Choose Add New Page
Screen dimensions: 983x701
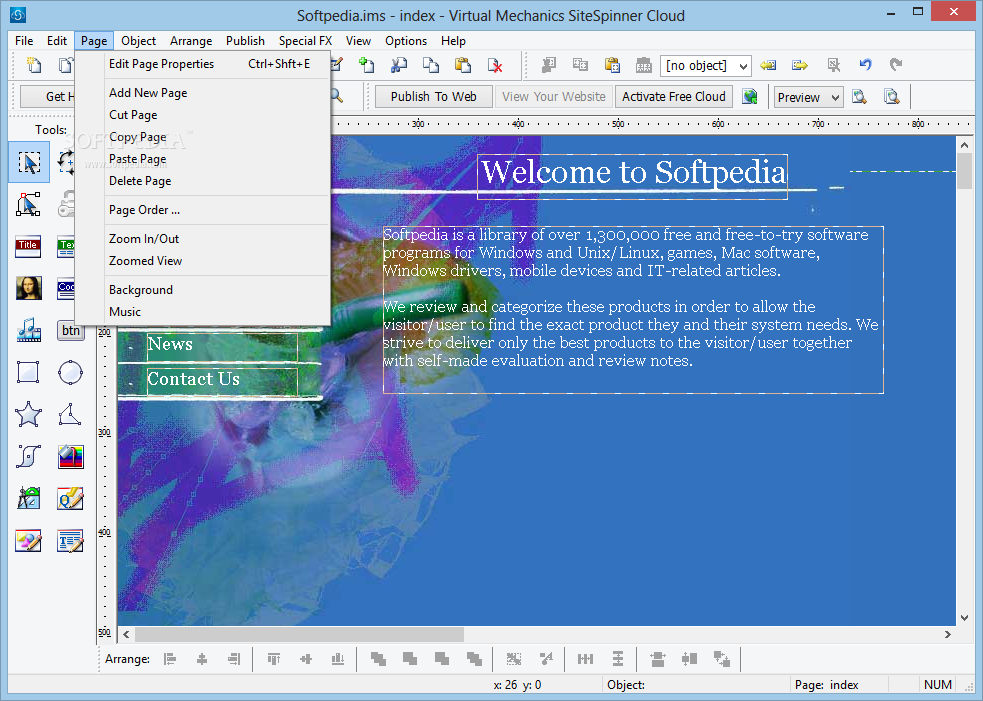[x=216, y=93]
